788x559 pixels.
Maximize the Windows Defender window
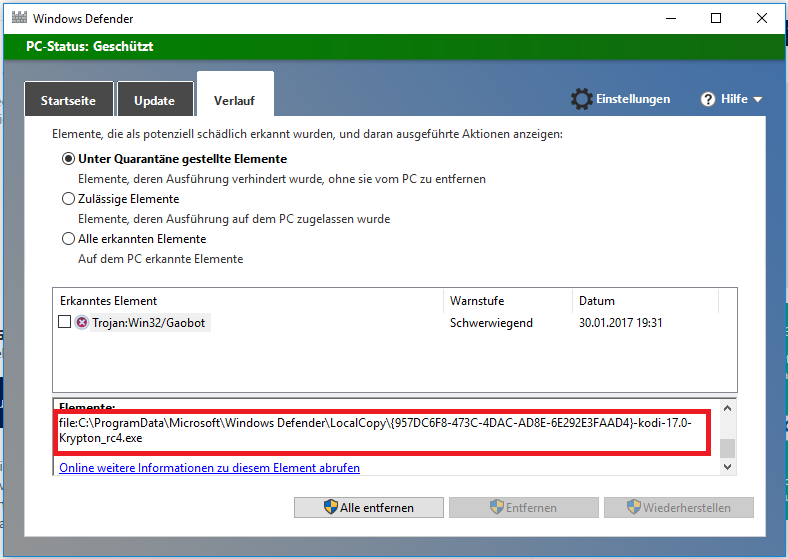click(716, 19)
